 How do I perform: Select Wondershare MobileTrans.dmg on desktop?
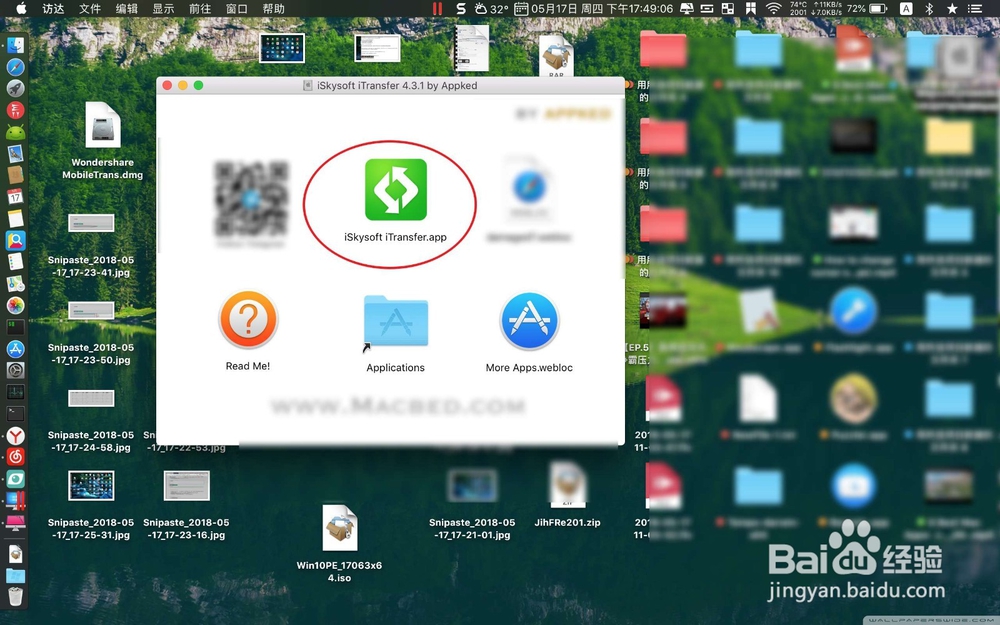coord(102,125)
